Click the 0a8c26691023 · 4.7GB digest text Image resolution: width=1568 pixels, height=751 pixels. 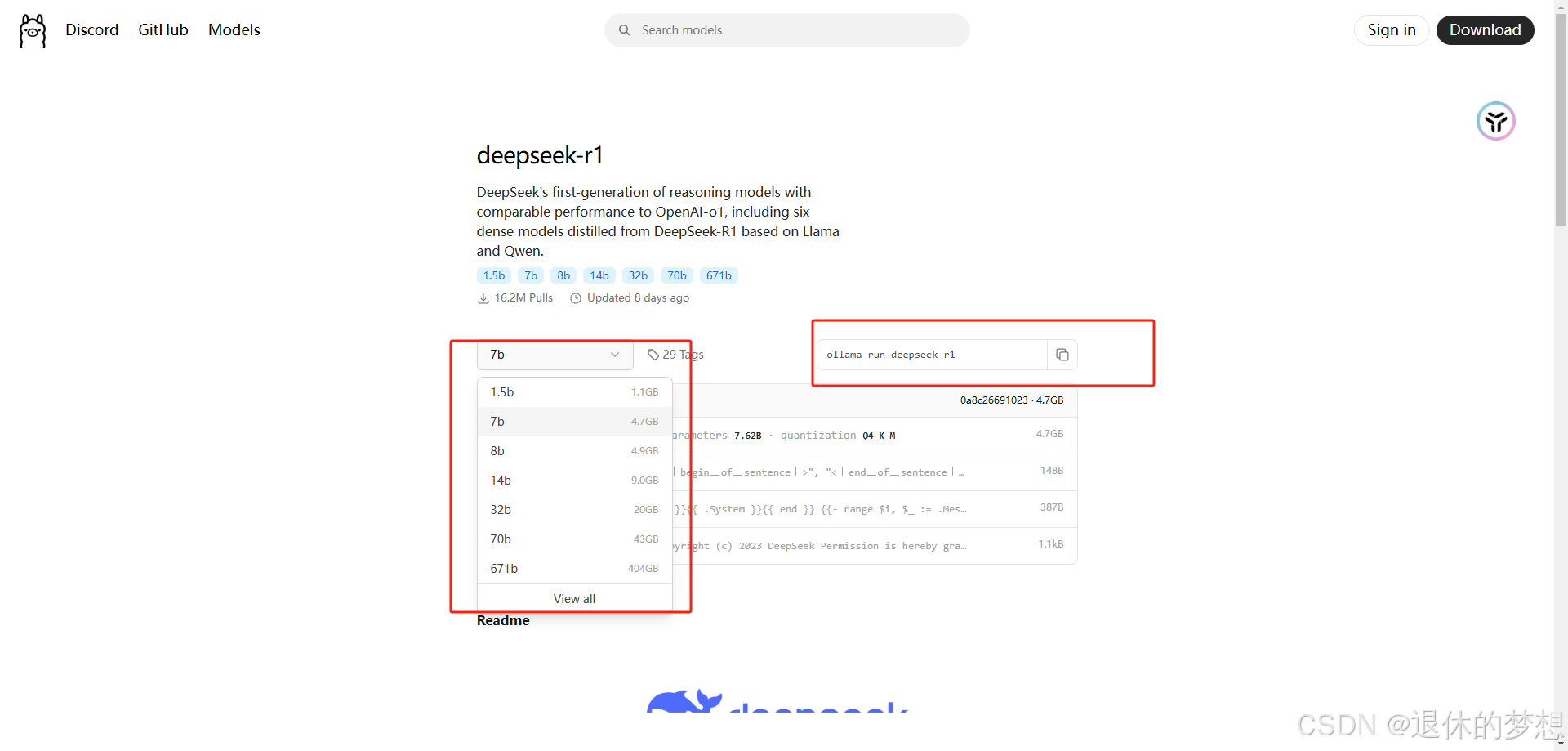point(1012,400)
